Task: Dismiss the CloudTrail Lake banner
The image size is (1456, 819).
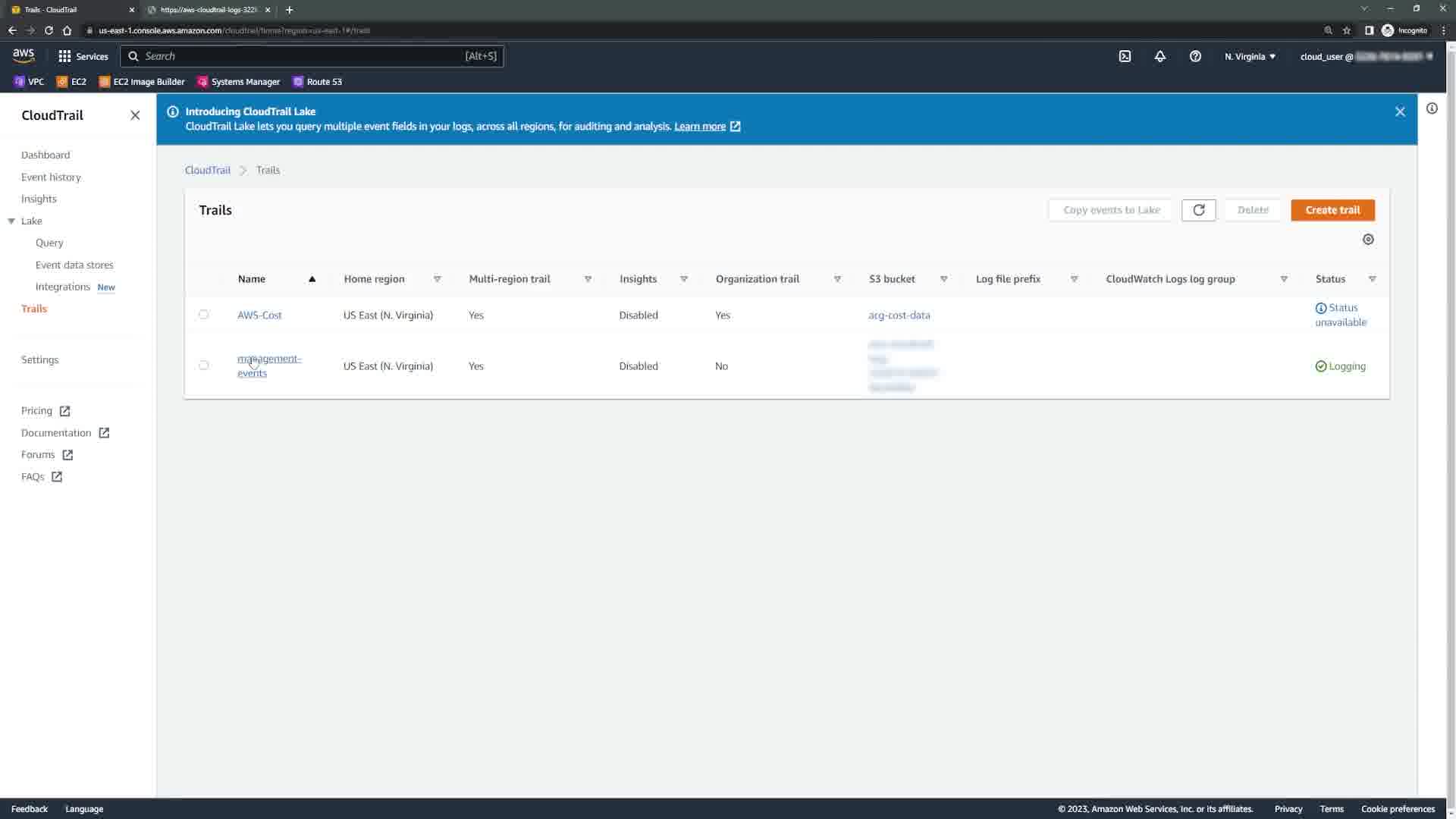Action: (1400, 111)
